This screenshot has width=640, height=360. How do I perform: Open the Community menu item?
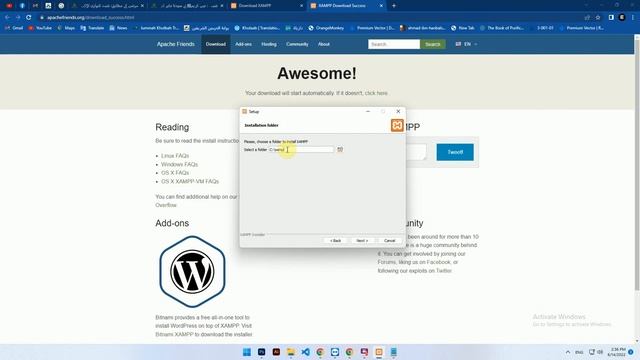[297, 44]
